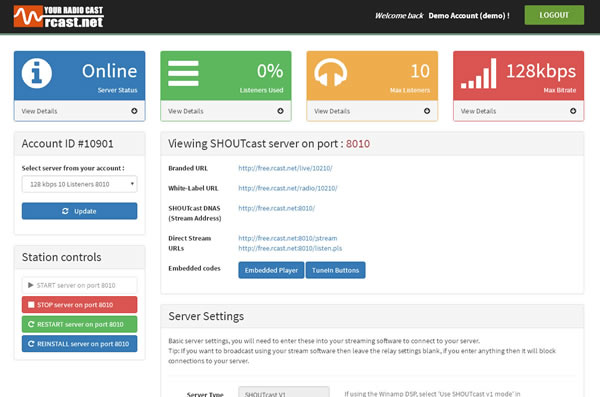Open View Details under Max Listeners
Viewport: 600px width, 397px height.
pos(372,111)
